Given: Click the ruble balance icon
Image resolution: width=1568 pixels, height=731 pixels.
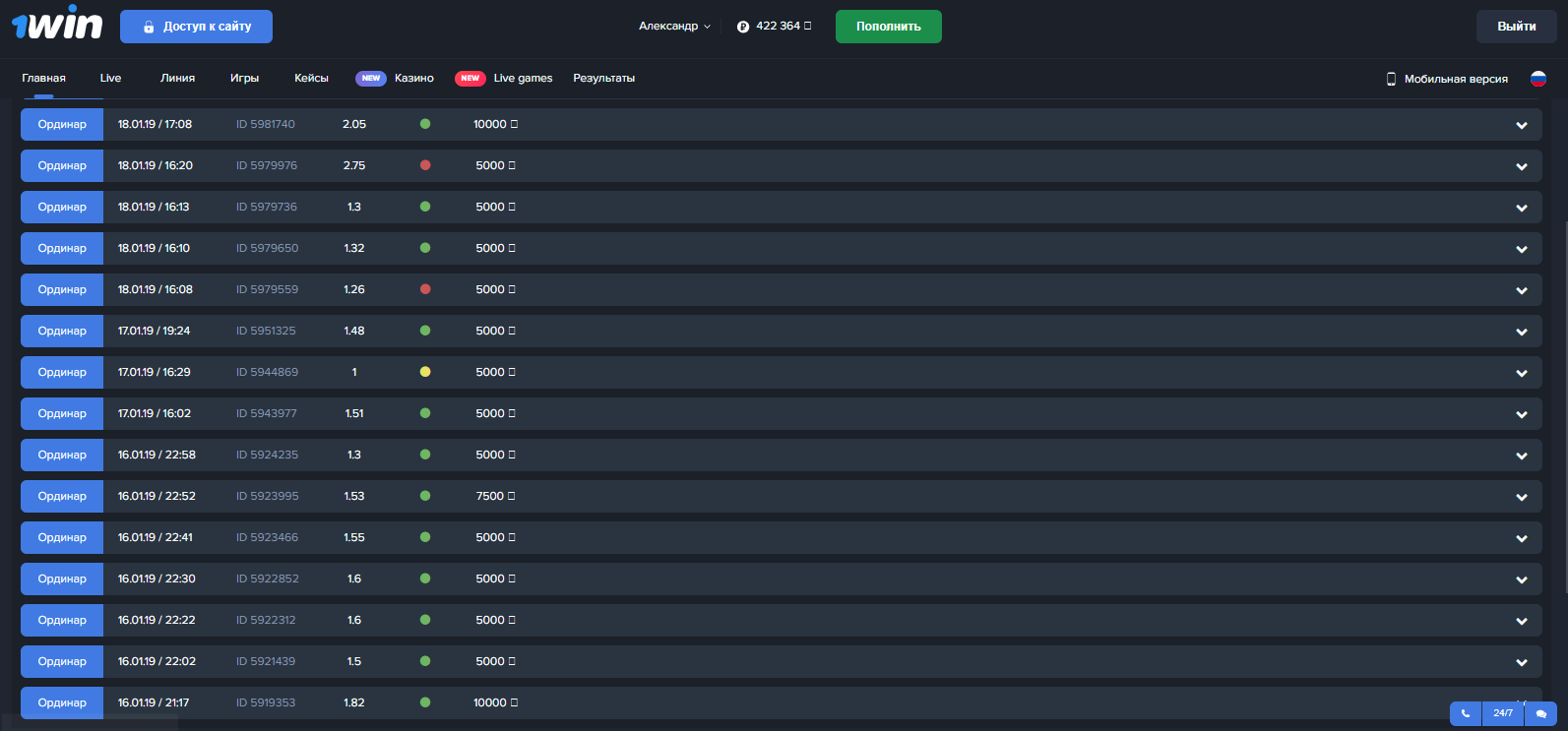Looking at the screenshot, I should [x=743, y=27].
